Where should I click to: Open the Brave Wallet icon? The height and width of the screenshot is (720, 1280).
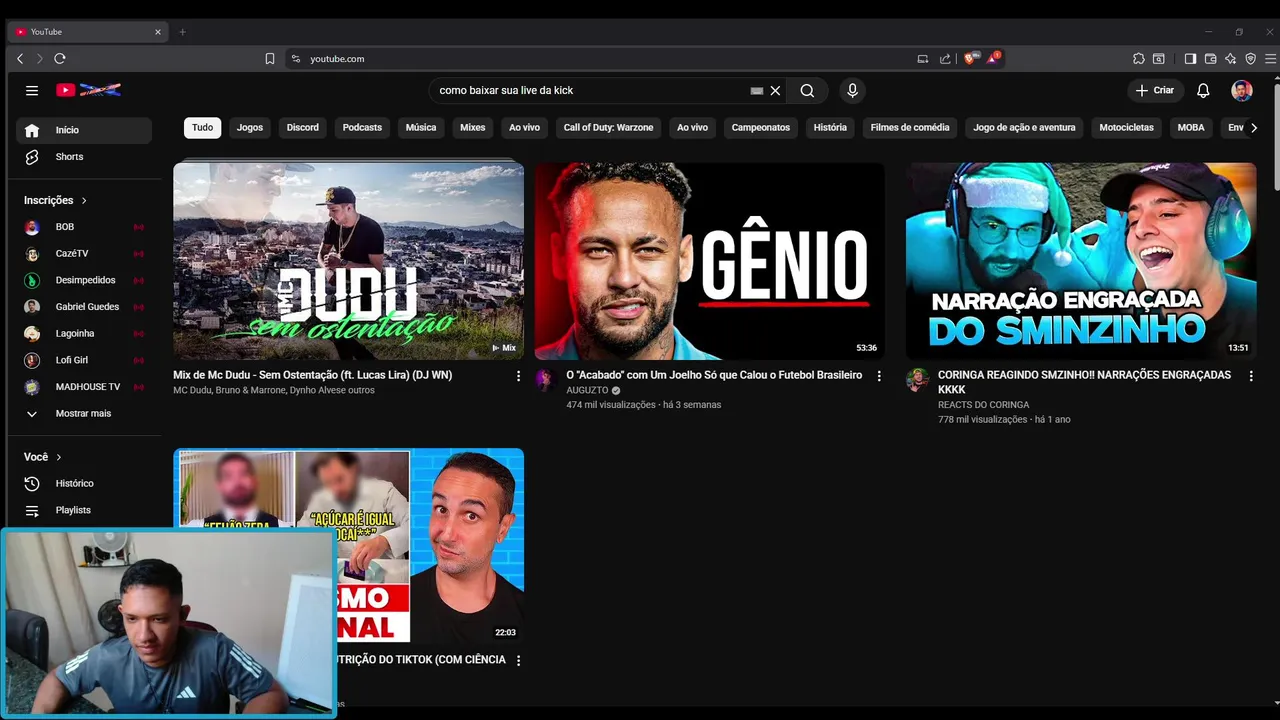[x=1210, y=59]
